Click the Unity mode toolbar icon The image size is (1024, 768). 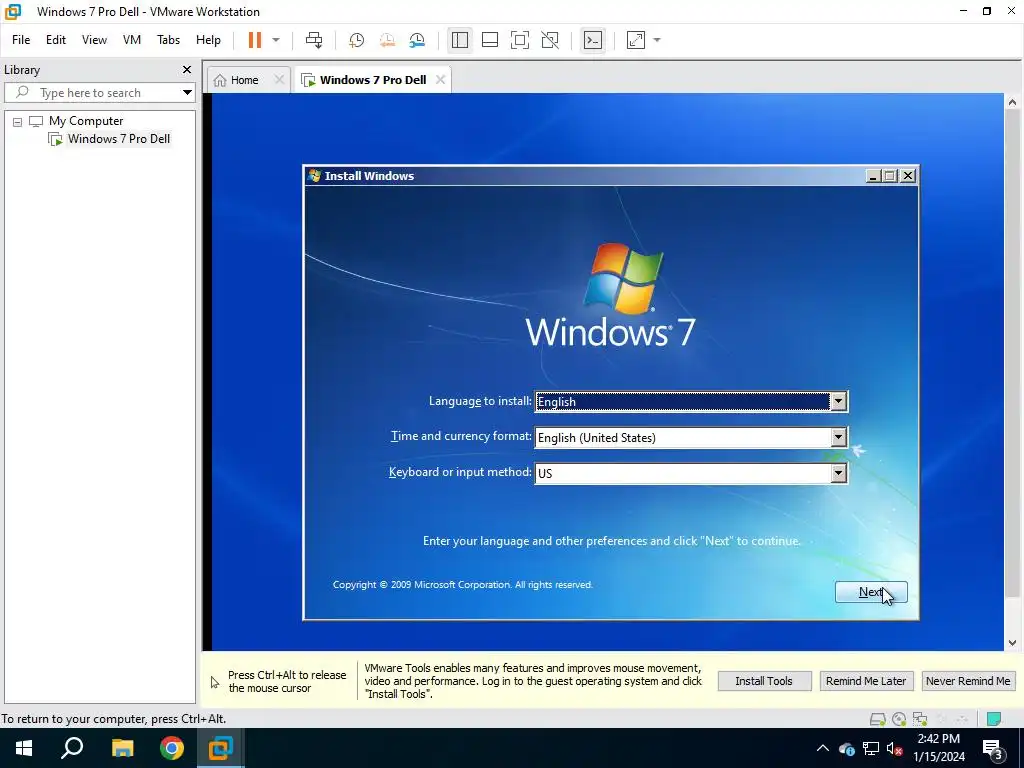tap(550, 40)
